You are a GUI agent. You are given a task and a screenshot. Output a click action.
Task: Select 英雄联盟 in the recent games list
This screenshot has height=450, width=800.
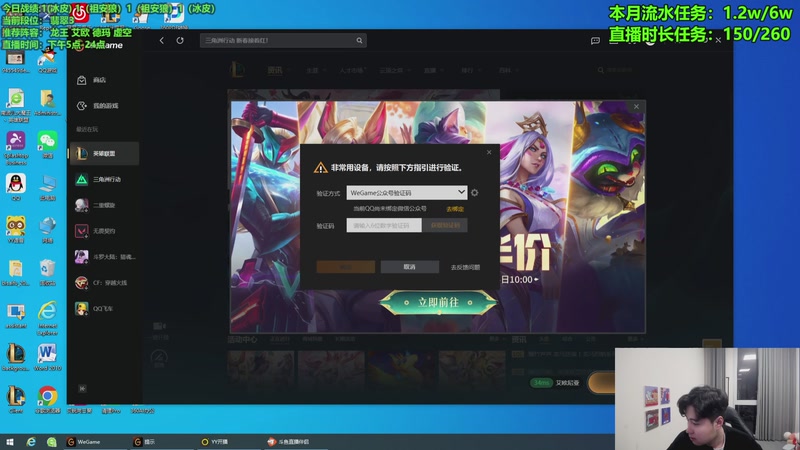click(x=104, y=154)
